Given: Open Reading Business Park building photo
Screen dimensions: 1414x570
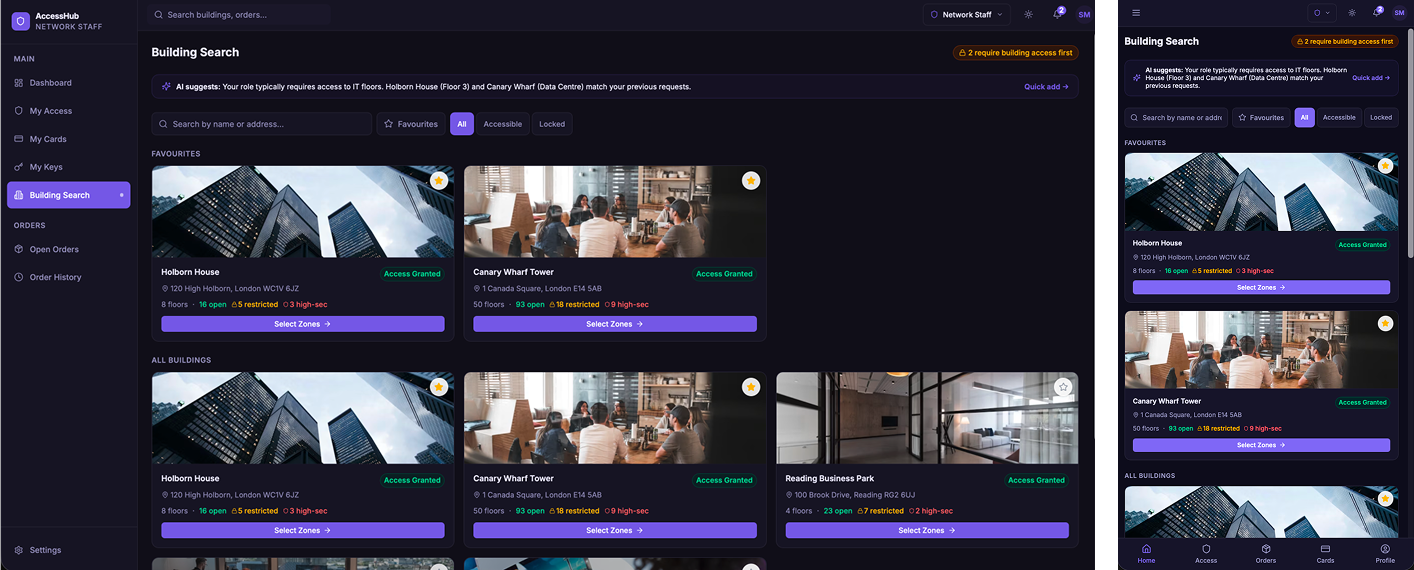Looking at the screenshot, I should (x=927, y=418).
